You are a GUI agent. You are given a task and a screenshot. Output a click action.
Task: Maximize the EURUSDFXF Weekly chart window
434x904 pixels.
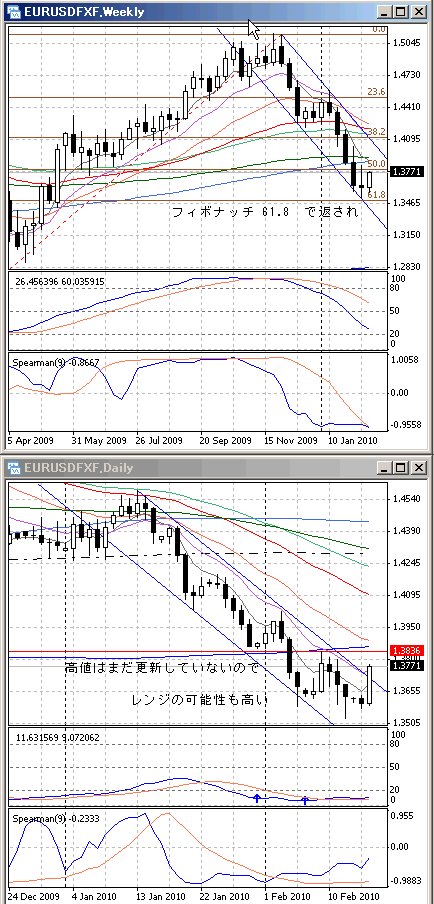coord(401,12)
